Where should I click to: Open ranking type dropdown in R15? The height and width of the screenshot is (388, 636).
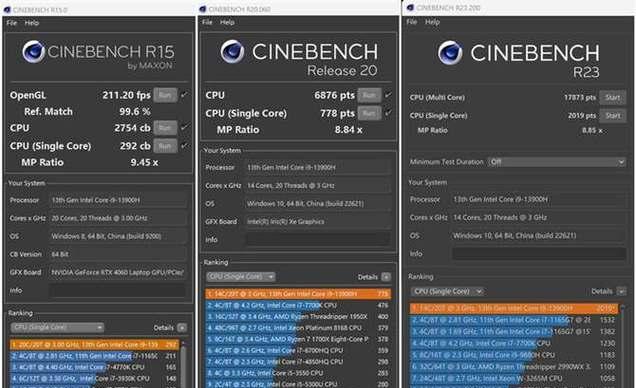tap(57, 327)
